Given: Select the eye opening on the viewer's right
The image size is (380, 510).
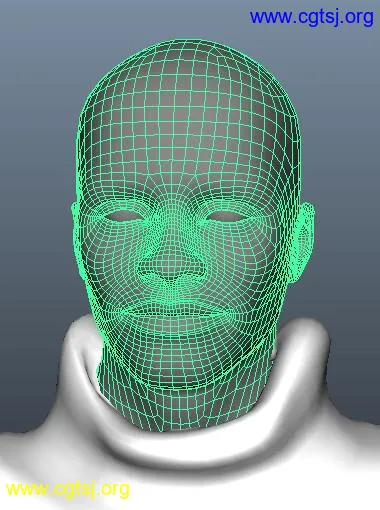Looking at the screenshot, I should (226, 216).
